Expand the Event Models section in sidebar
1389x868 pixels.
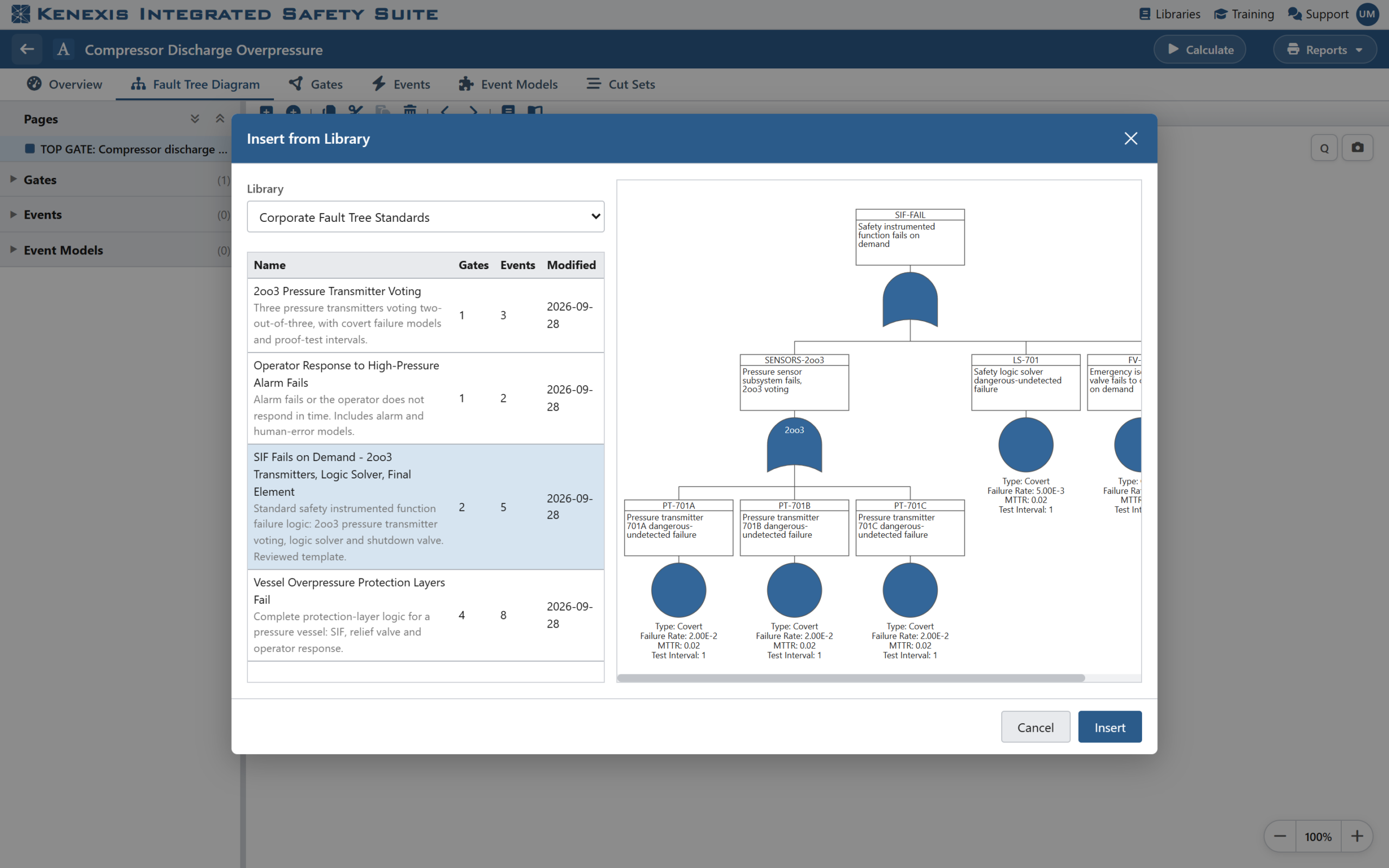(x=13, y=250)
